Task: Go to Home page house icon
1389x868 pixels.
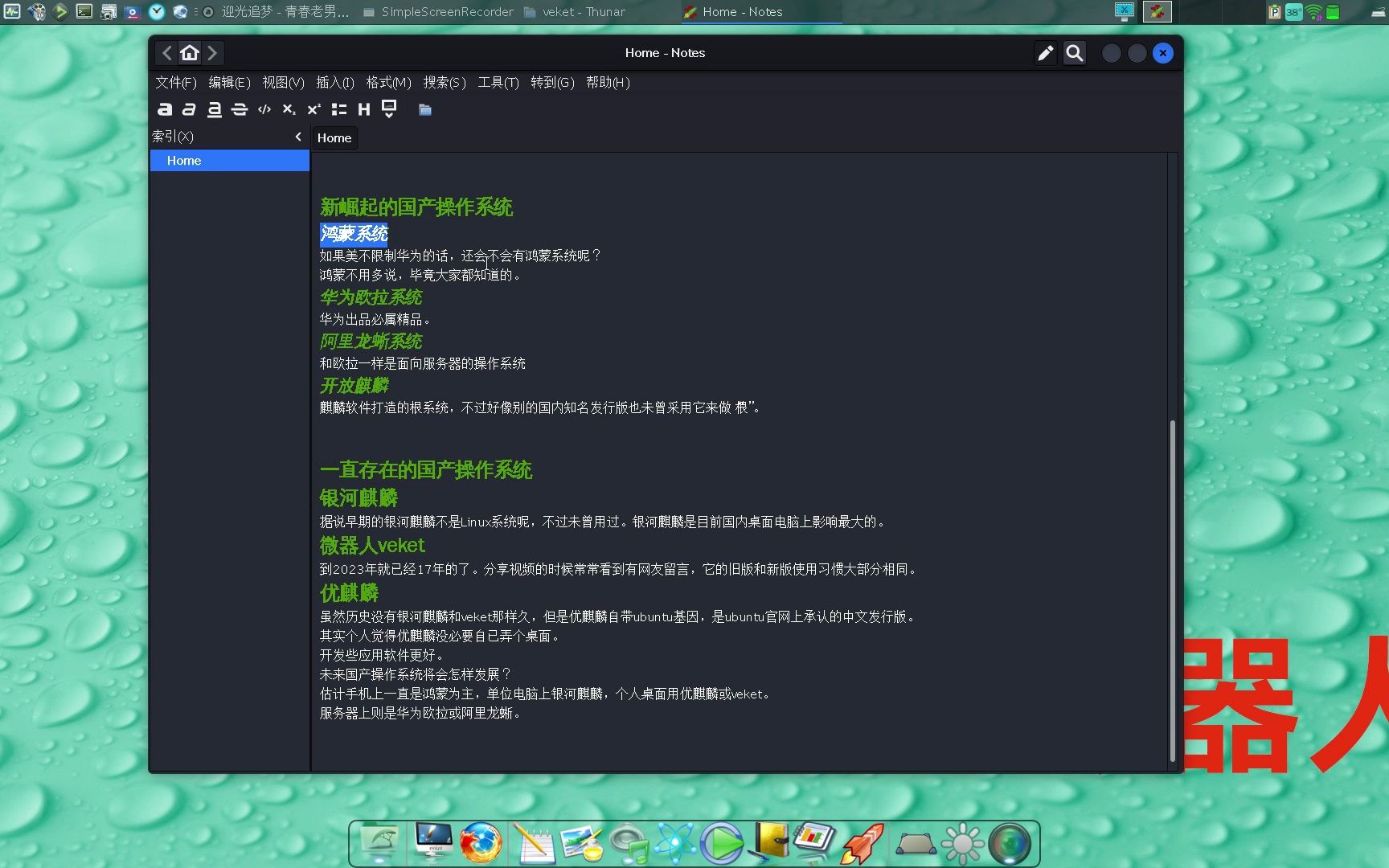Action: click(190, 53)
